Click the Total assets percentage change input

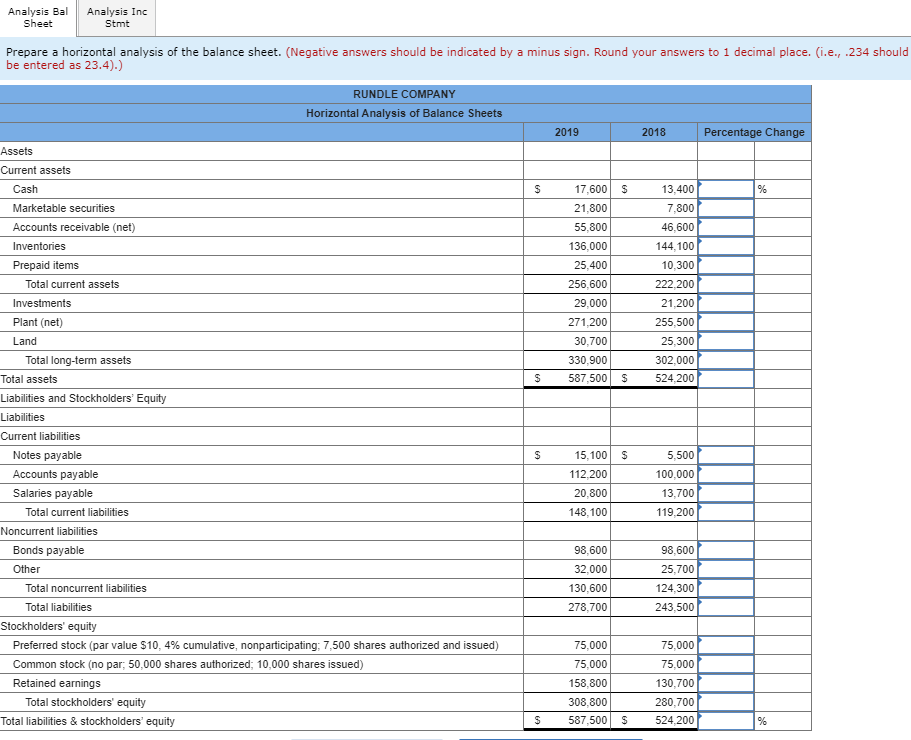pos(726,379)
